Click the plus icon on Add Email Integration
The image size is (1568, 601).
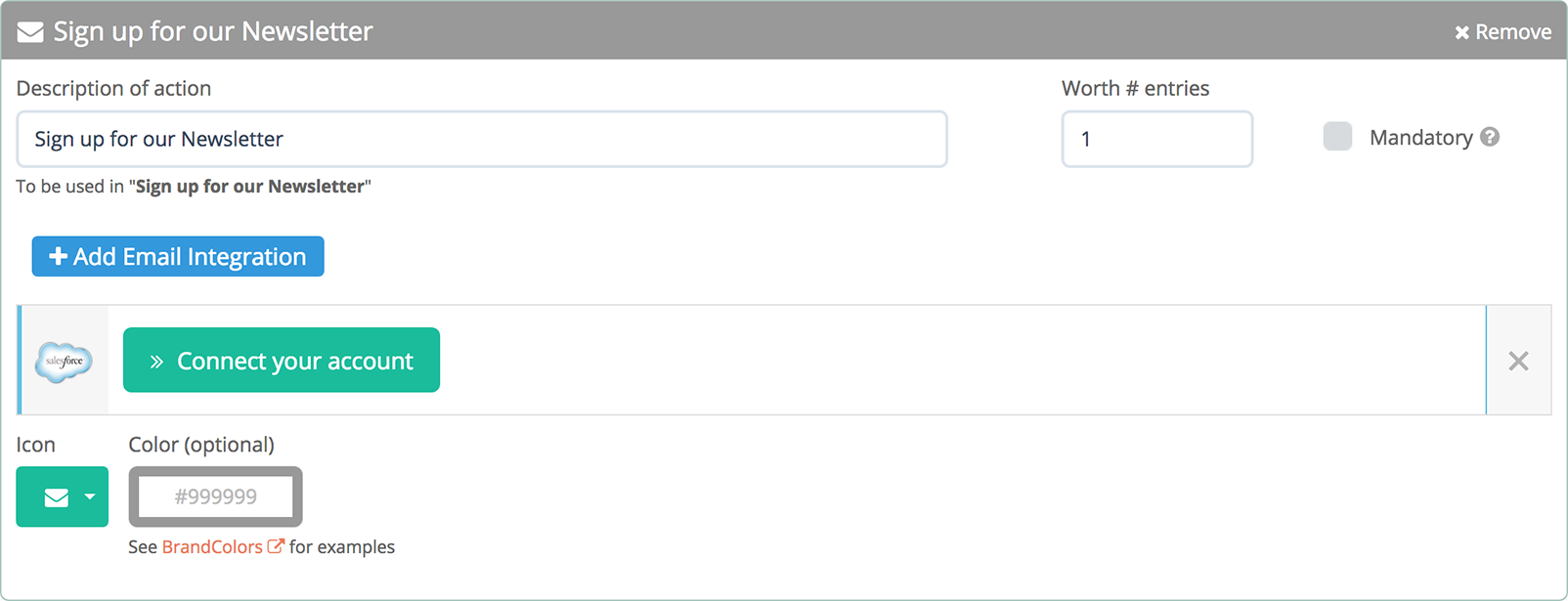(x=59, y=256)
